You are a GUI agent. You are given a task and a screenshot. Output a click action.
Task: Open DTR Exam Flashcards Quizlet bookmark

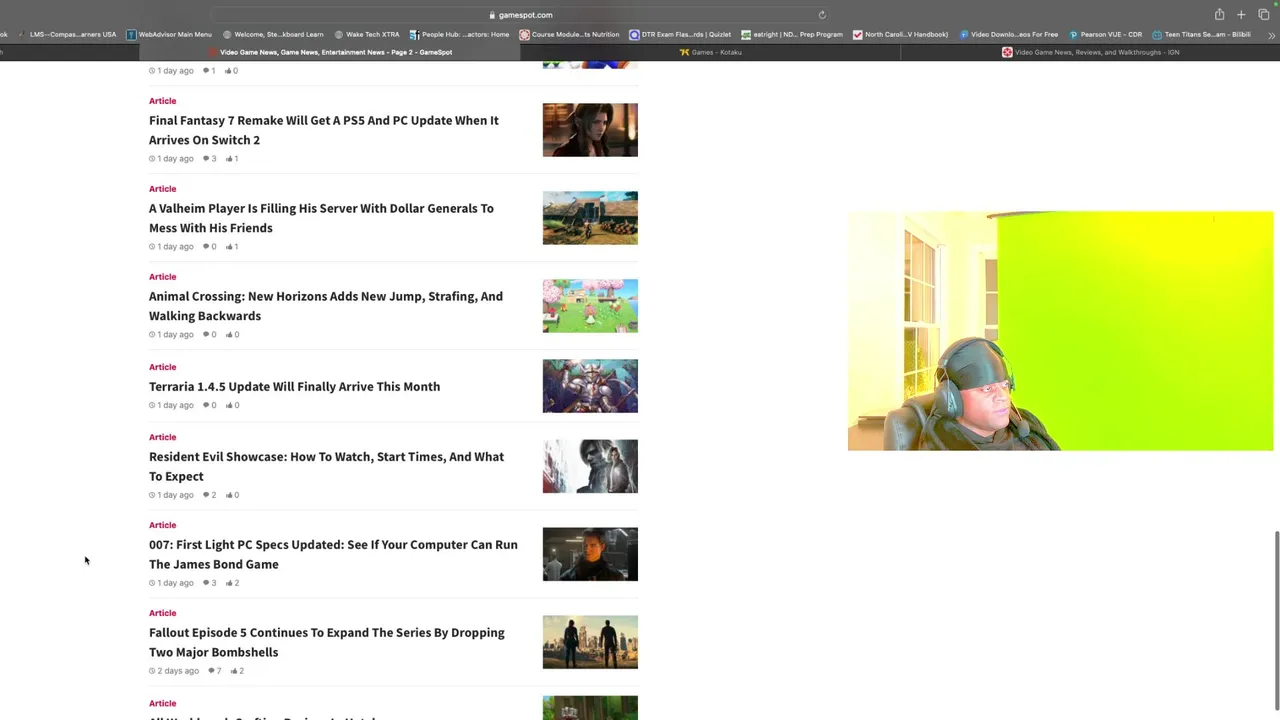click(x=680, y=34)
